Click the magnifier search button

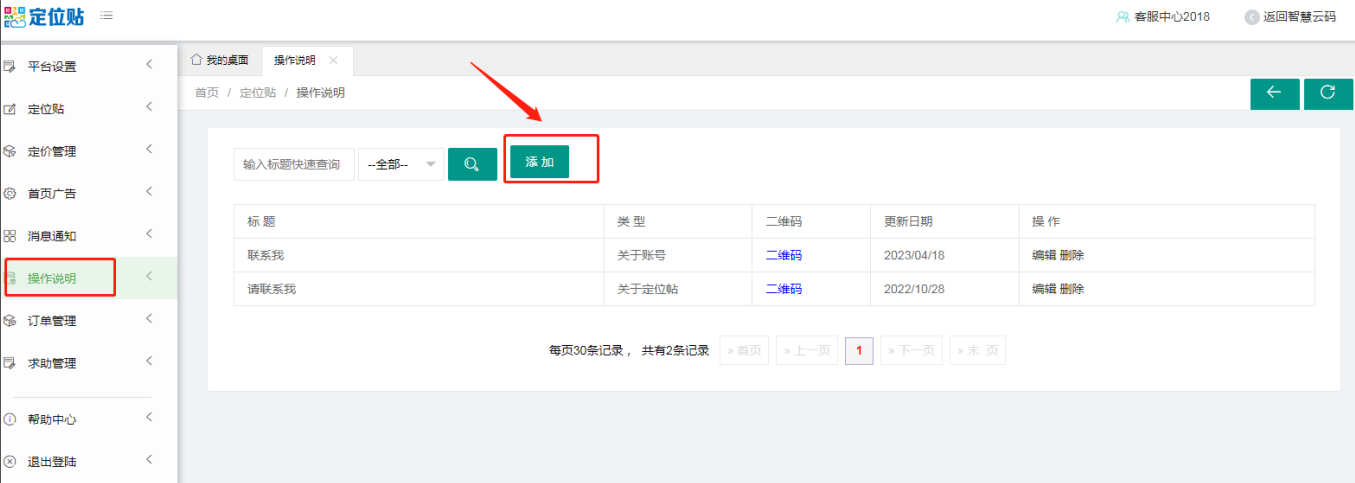tap(472, 164)
